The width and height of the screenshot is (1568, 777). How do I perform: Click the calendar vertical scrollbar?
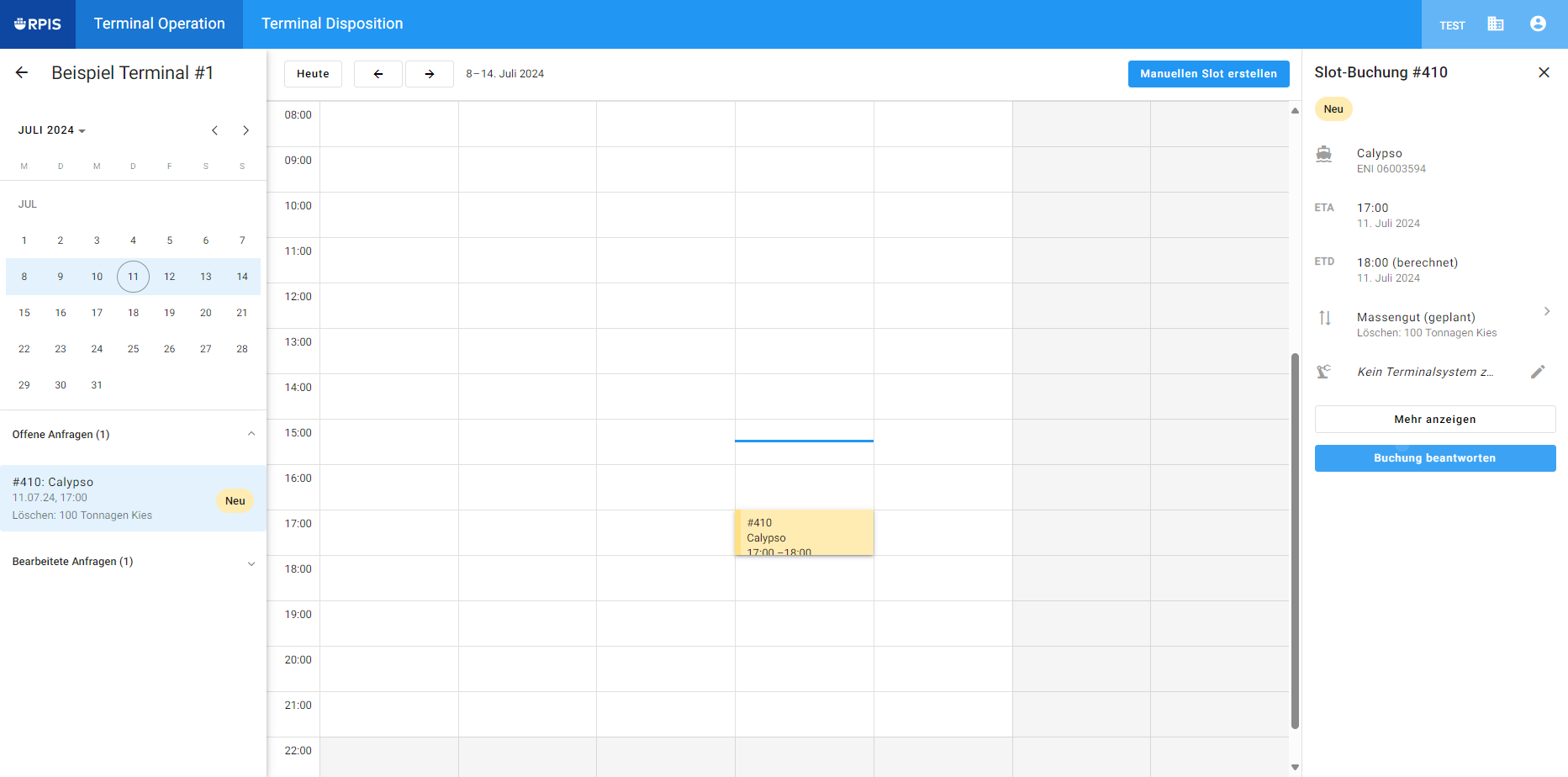tap(1295, 538)
